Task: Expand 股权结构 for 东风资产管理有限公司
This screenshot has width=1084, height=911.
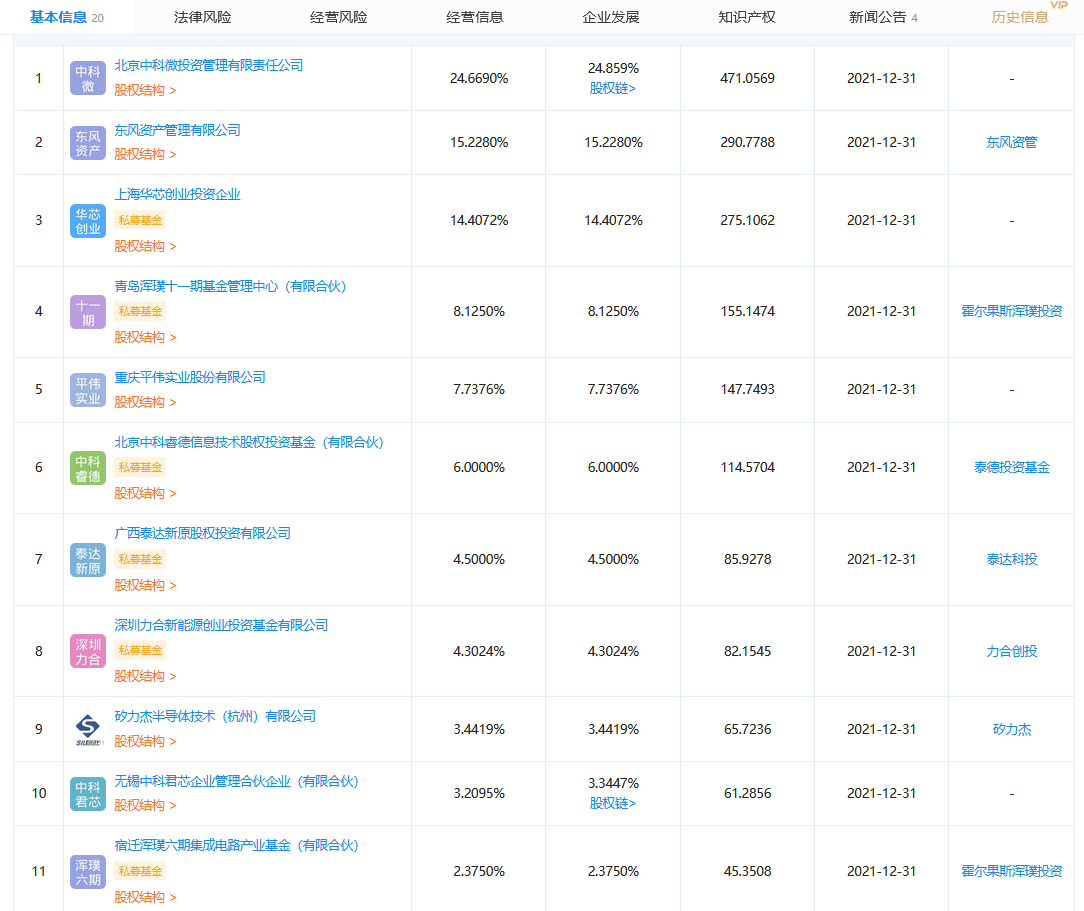Action: pyautogui.click(x=145, y=154)
